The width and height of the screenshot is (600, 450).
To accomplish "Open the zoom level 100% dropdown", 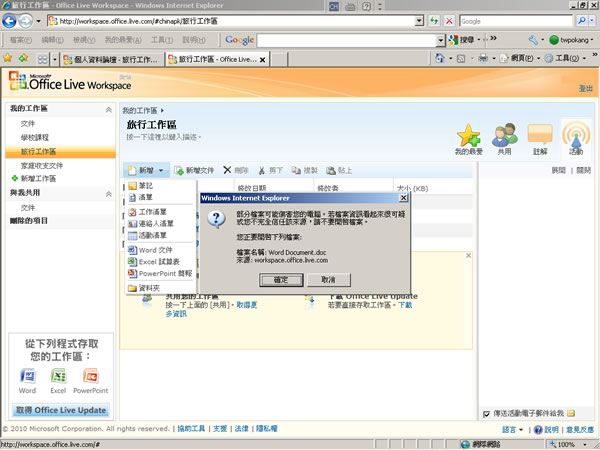I will point(585,445).
